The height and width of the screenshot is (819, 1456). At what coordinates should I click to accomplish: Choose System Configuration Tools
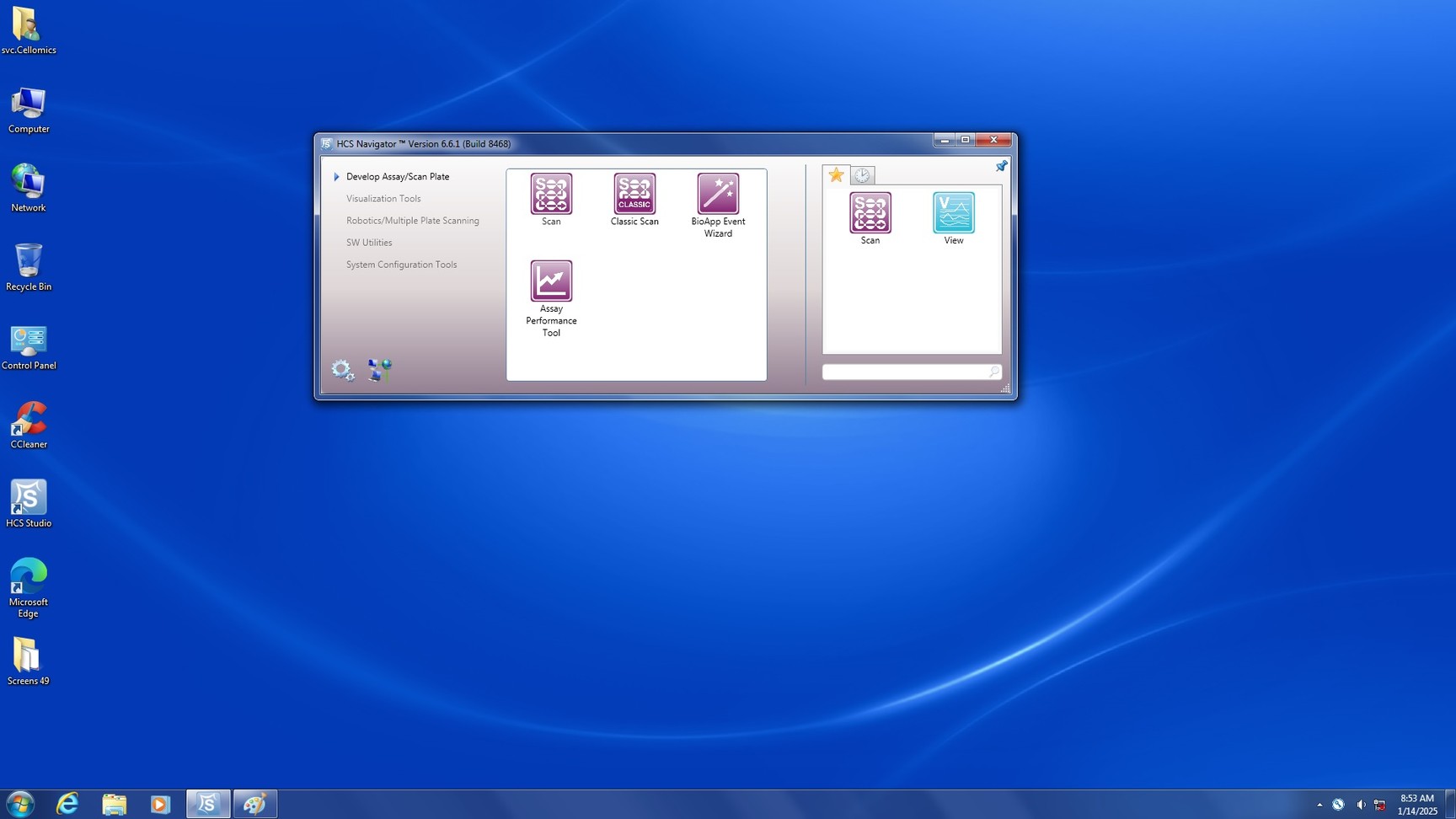click(x=401, y=265)
